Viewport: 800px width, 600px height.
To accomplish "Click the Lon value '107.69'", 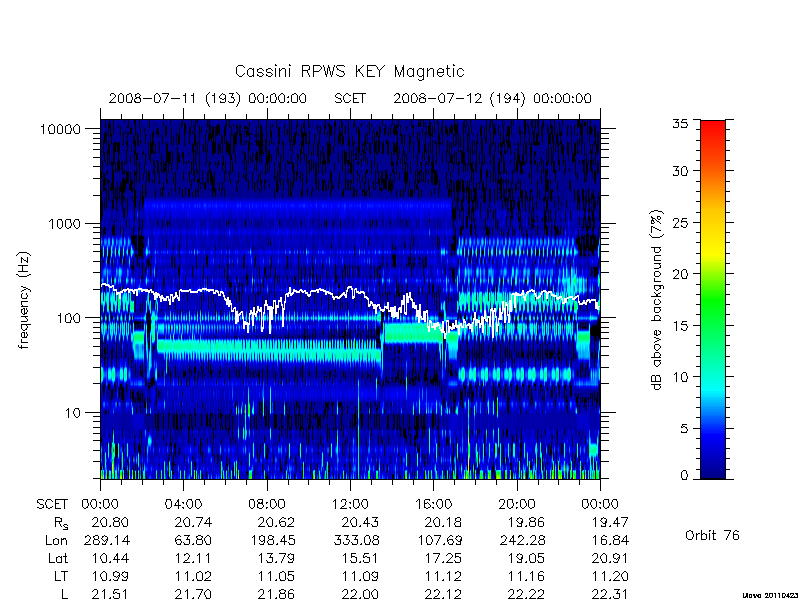I will 440,540.
